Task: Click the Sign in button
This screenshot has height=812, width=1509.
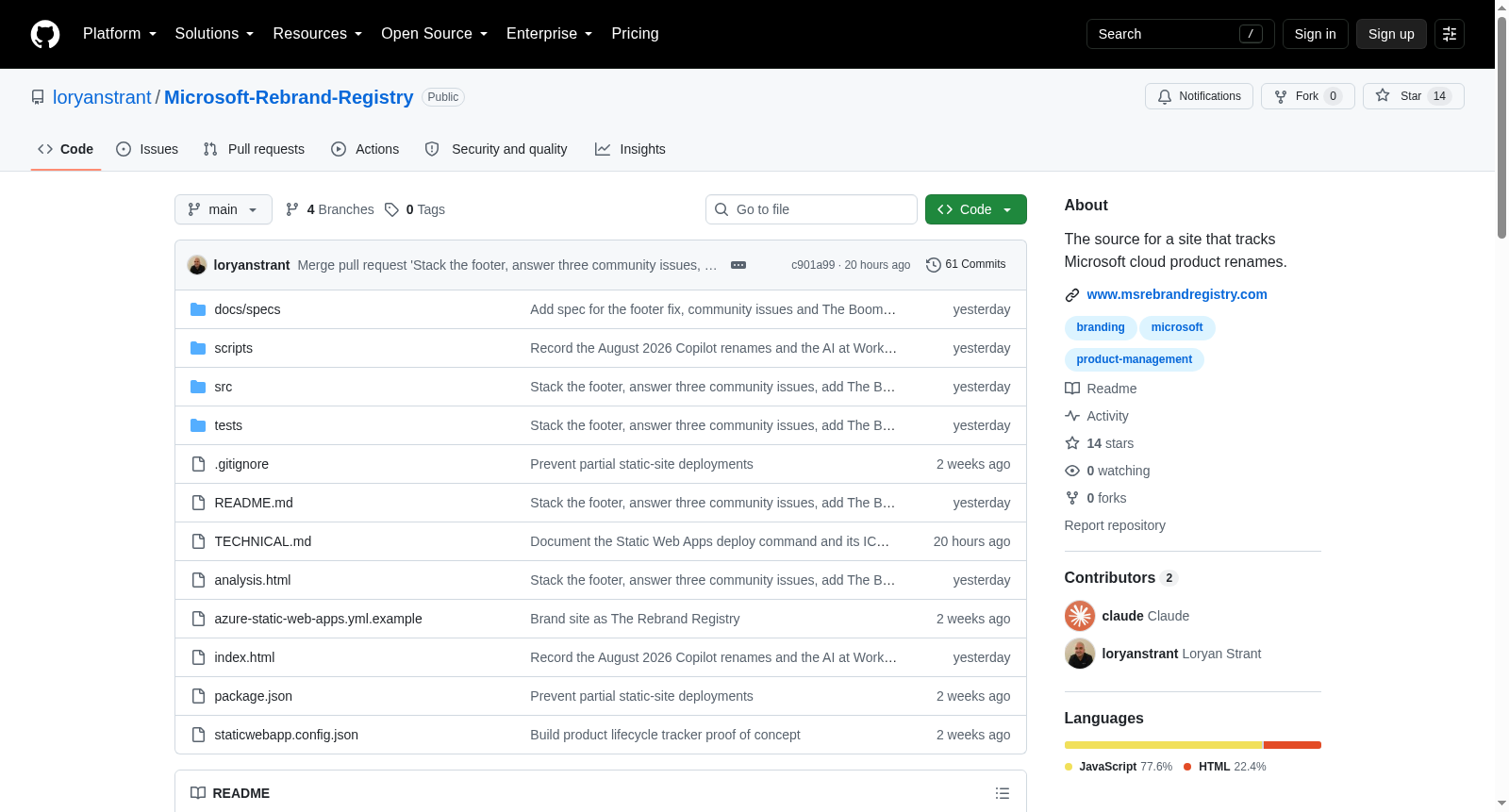Action: [1315, 34]
